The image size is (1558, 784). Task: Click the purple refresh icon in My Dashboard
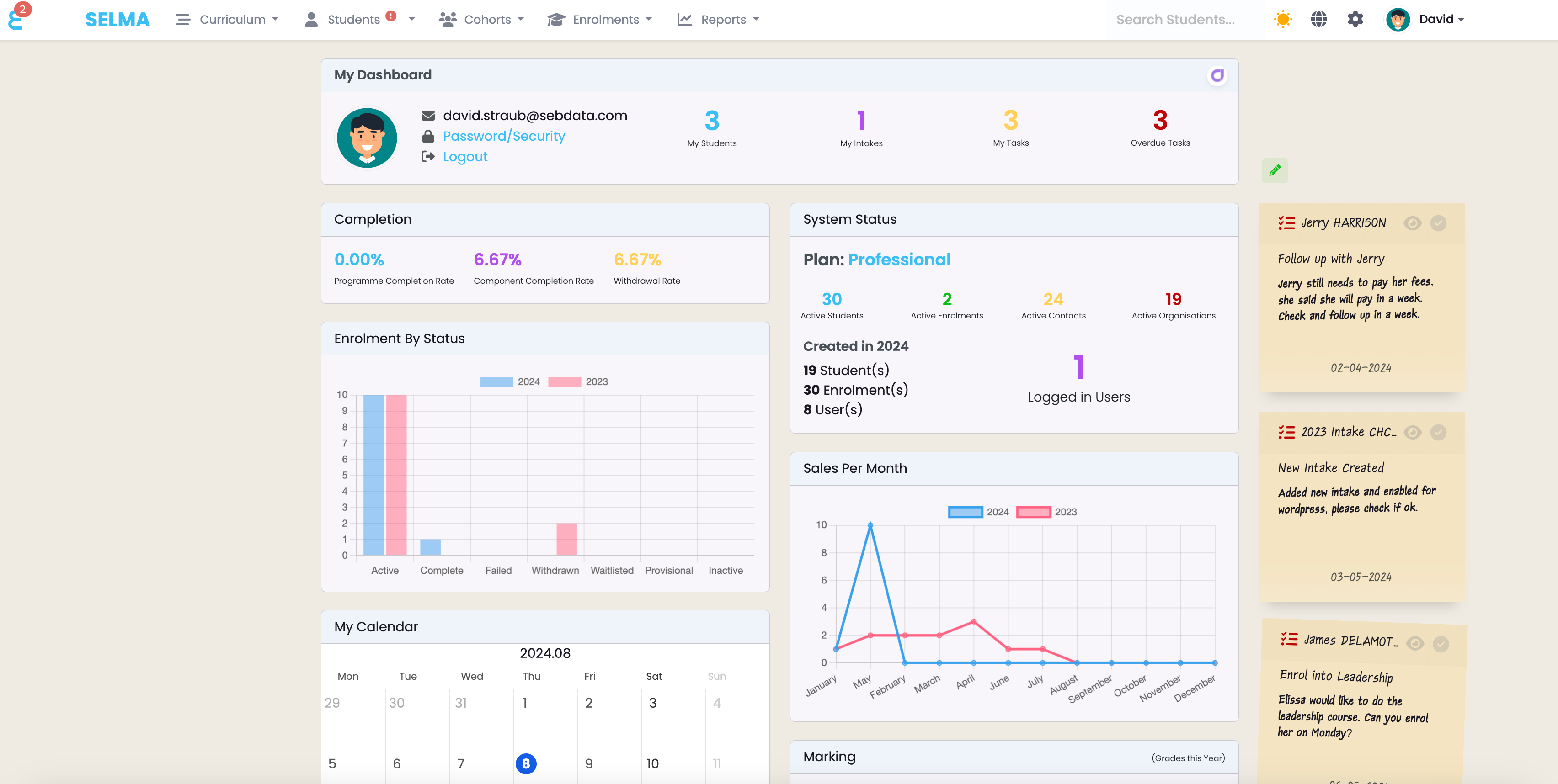coord(1217,75)
